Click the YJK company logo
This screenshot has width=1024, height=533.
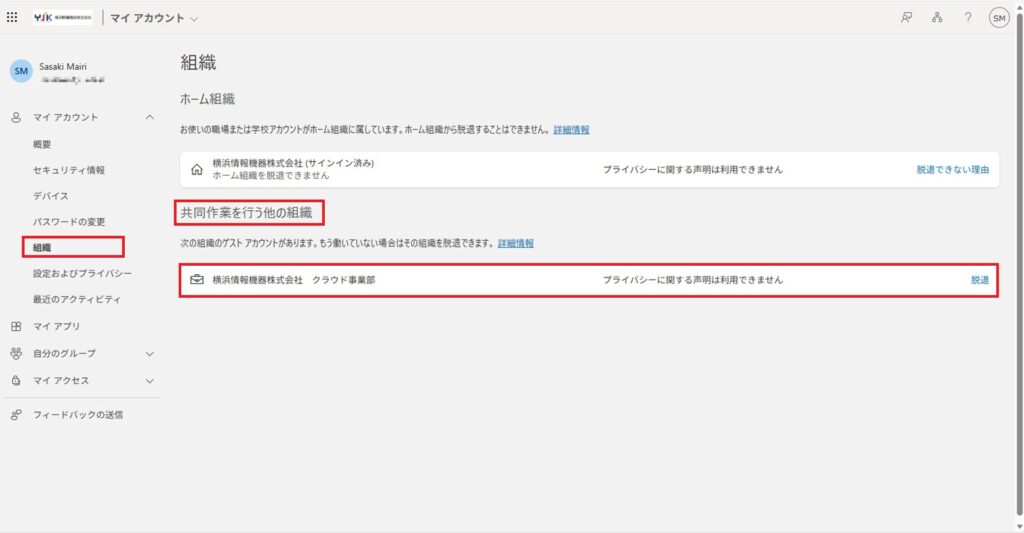[x=62, y=17]
